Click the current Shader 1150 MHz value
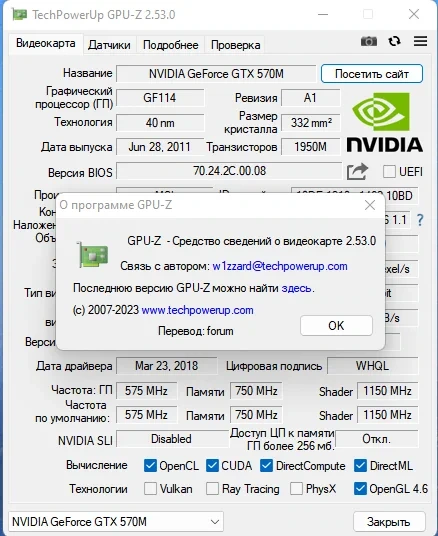Screen dimensions: 438x536 [387, 391]
